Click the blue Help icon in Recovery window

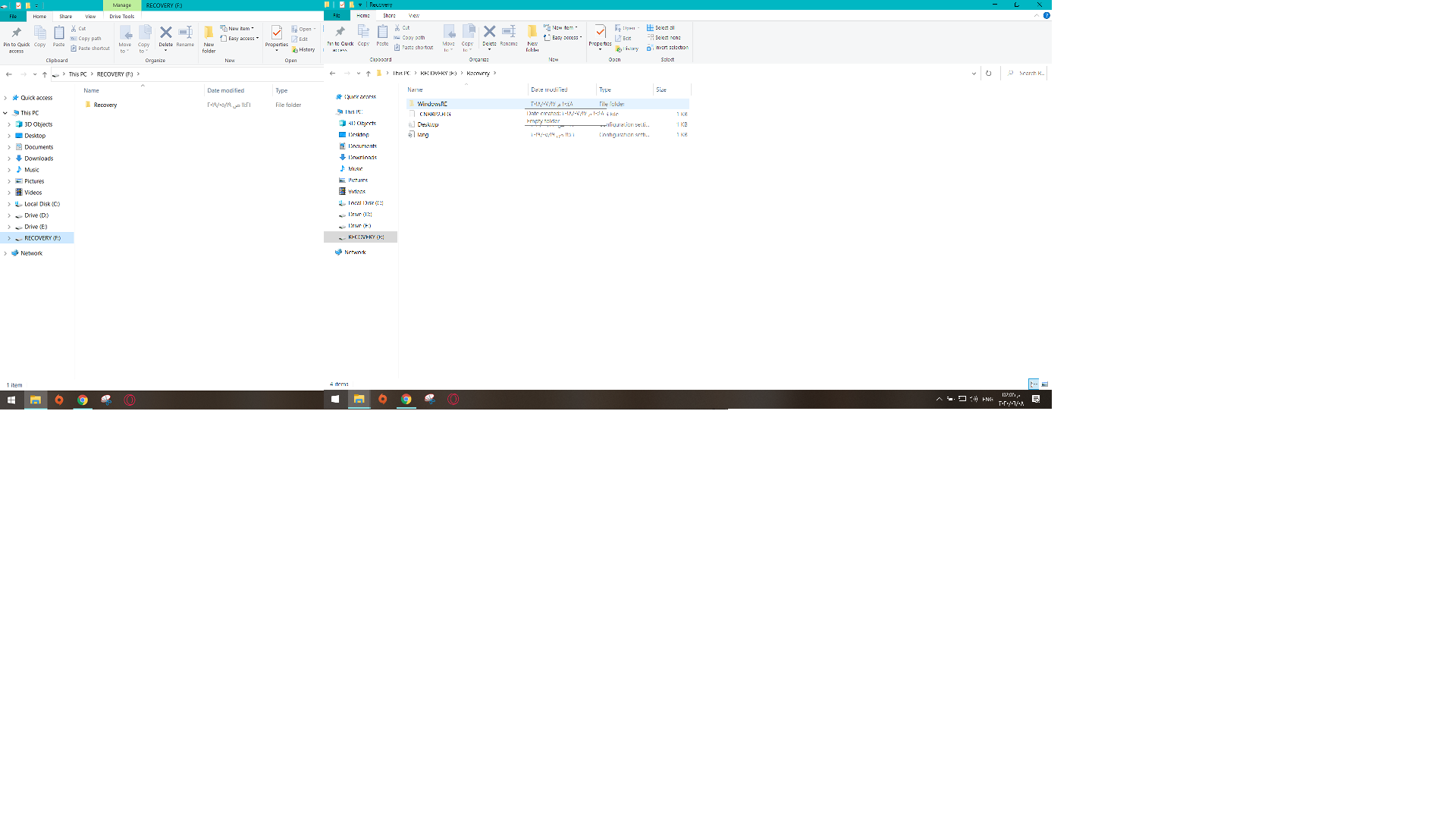(1046, 15)
